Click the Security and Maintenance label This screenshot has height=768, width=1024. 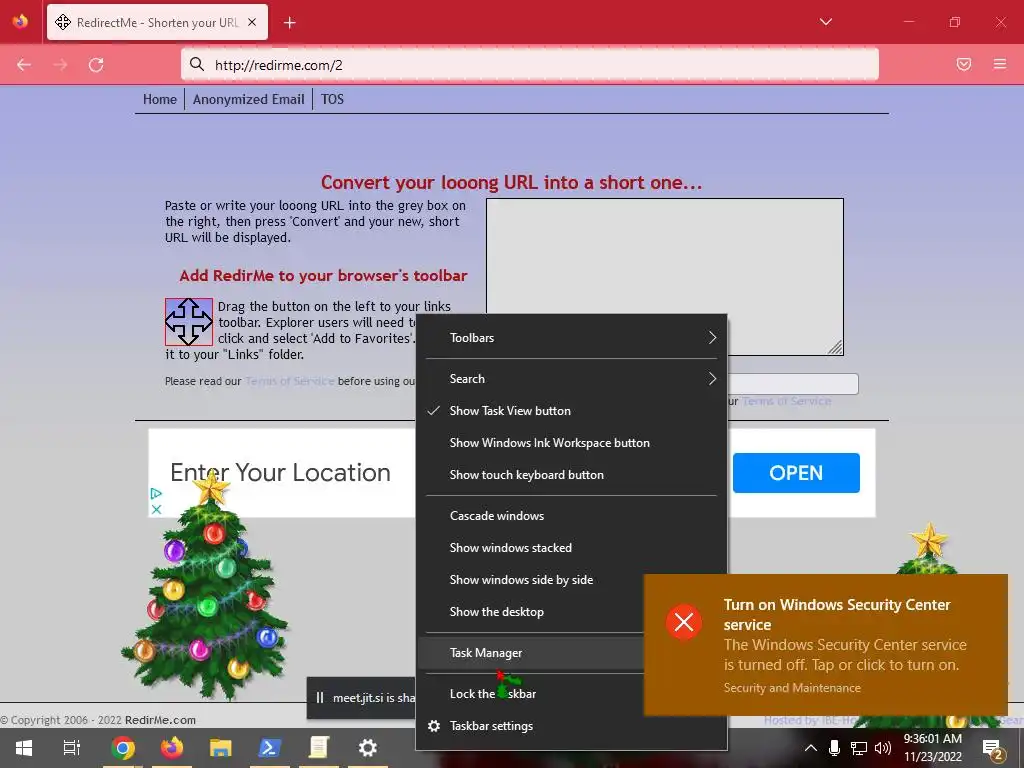(792, 688)
